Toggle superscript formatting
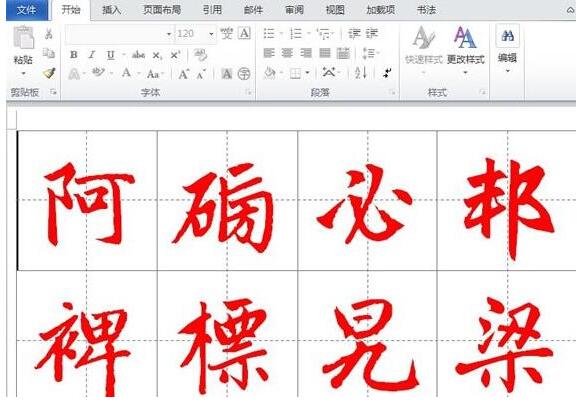 175,55
